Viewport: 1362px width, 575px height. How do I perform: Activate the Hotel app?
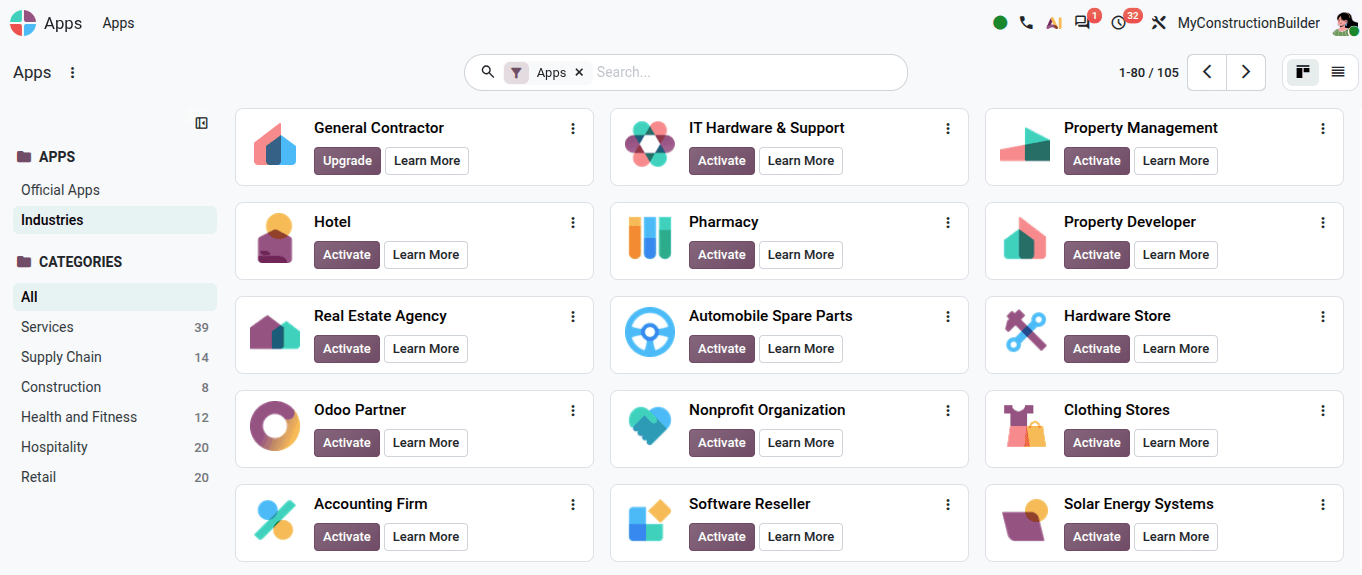pyautogui.click(x=347, y=255)
